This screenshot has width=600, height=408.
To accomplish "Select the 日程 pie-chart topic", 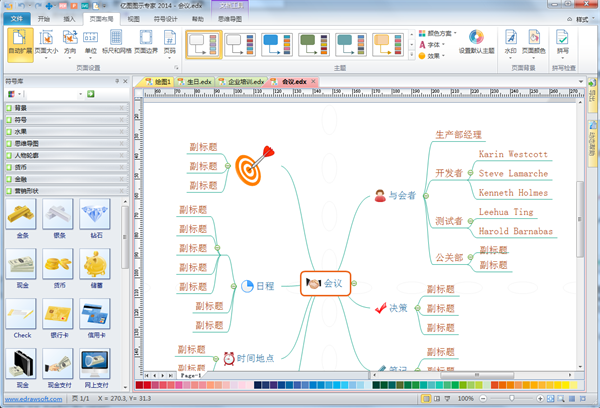I will tap(258, 286).
